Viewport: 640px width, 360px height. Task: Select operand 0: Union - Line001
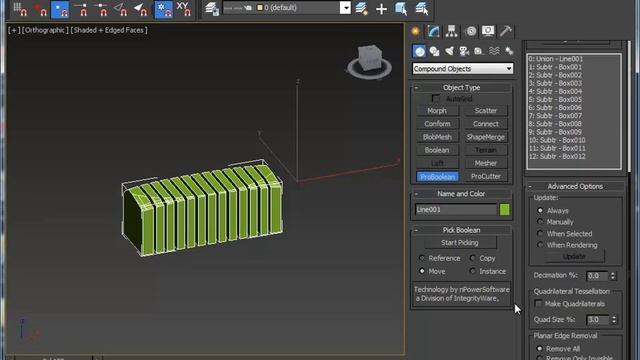[556, 59]
